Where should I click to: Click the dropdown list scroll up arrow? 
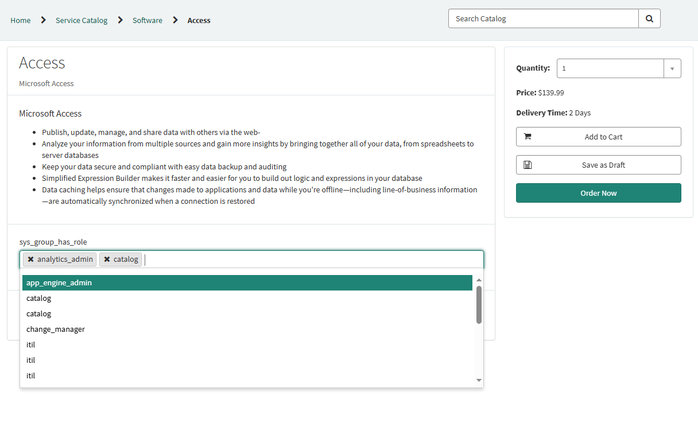click(479, 280)
